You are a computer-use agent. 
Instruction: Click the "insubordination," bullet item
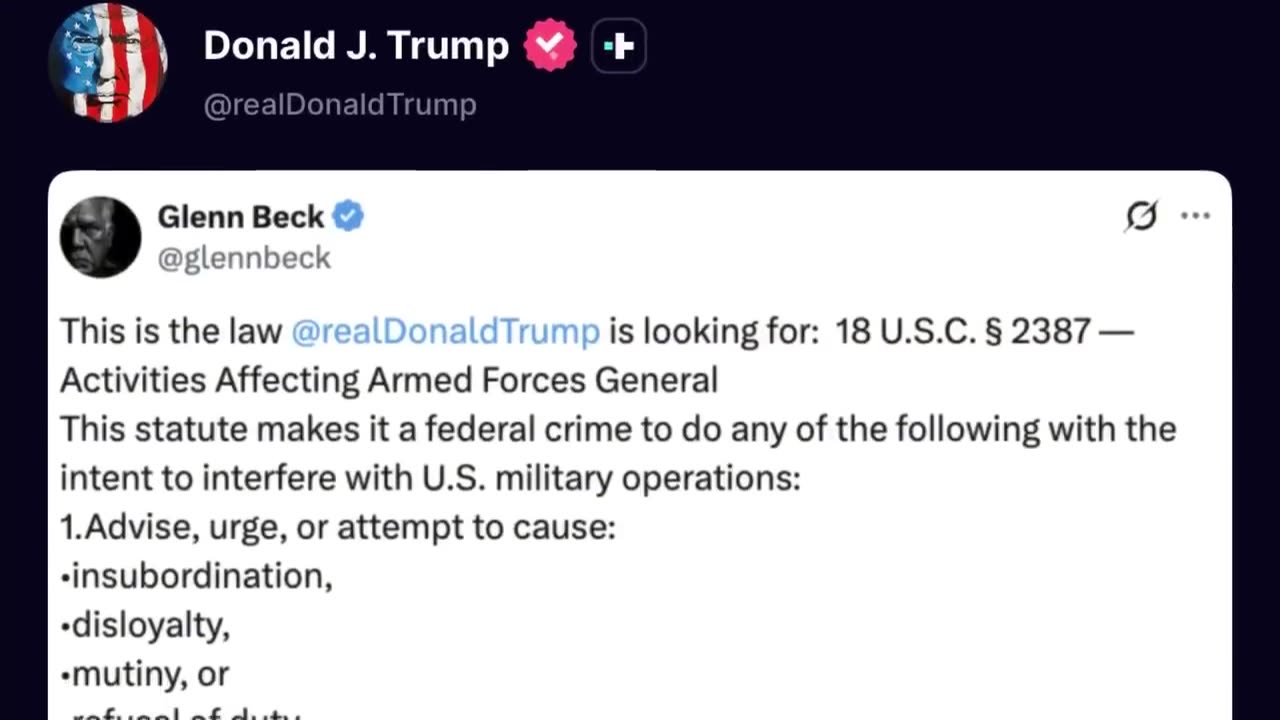[197, 576]
